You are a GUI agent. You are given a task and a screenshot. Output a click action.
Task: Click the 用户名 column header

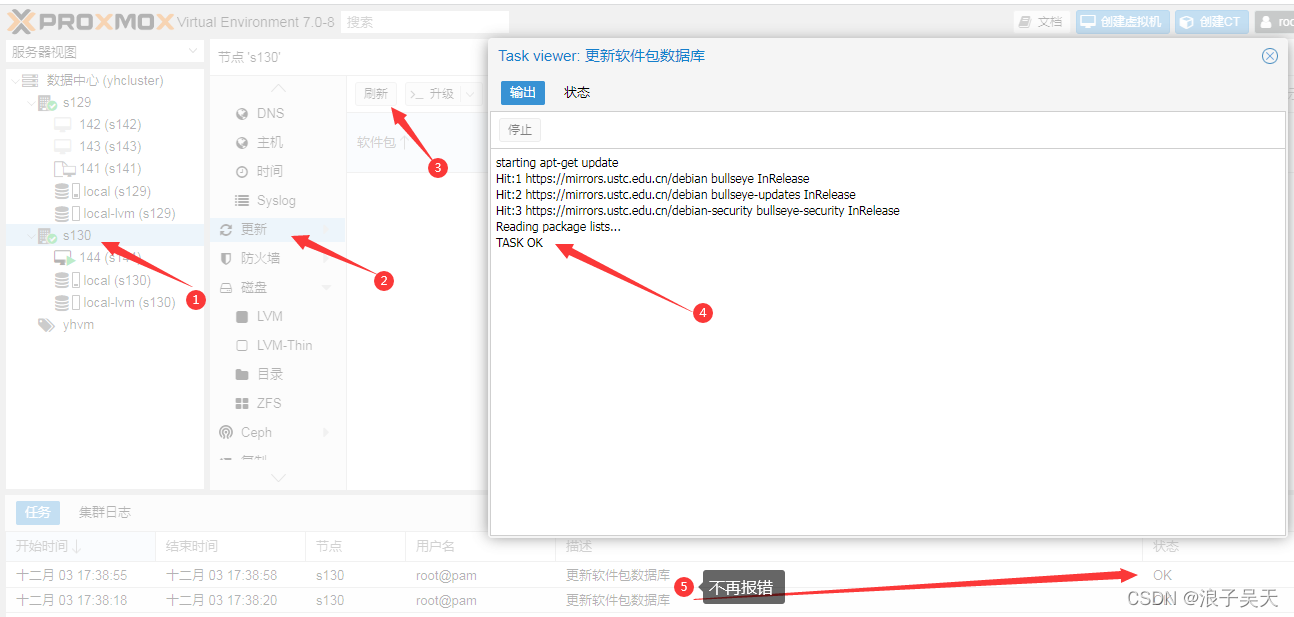point(480,546)
